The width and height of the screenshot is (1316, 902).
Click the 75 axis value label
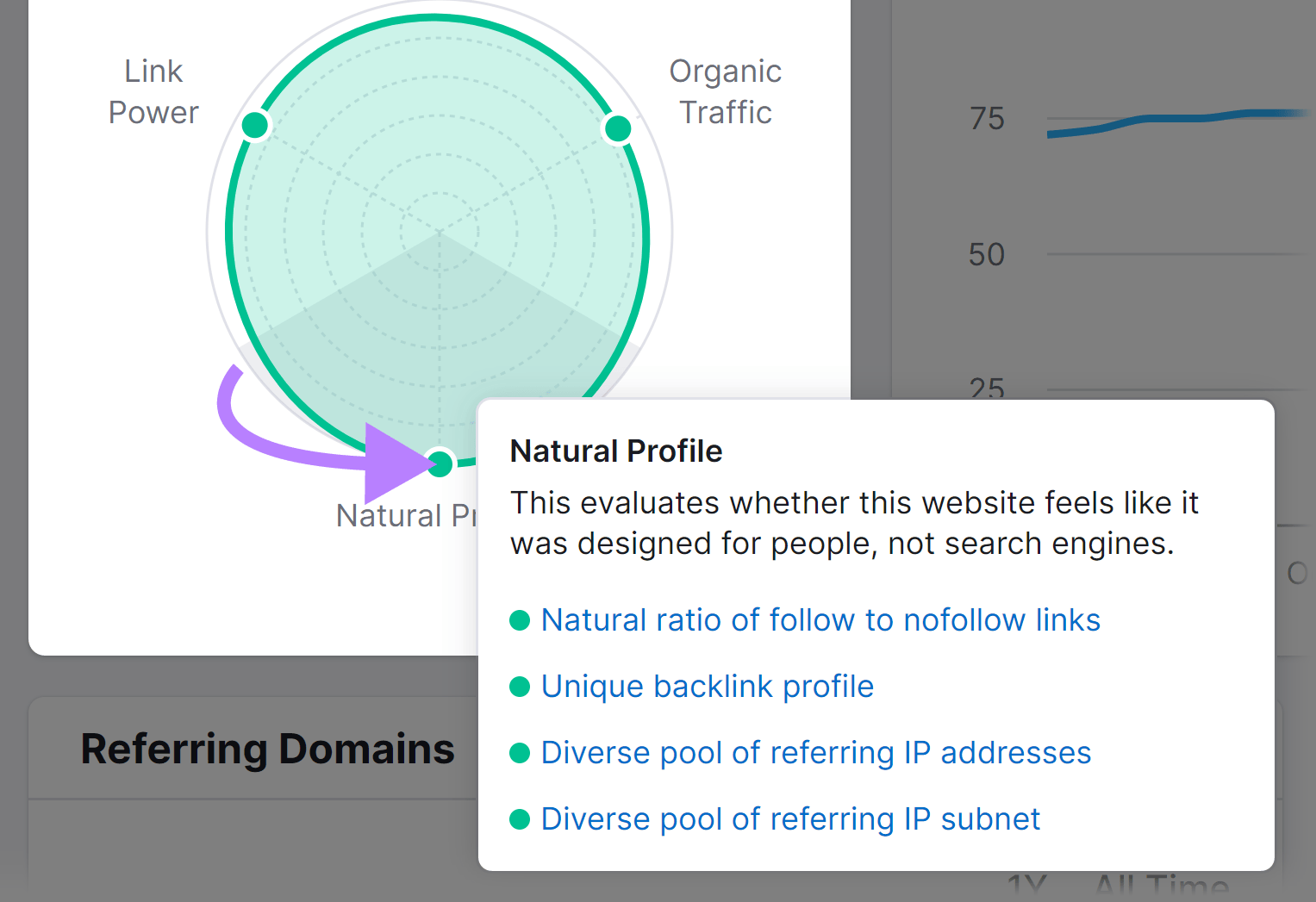click(x=986, y=119)
